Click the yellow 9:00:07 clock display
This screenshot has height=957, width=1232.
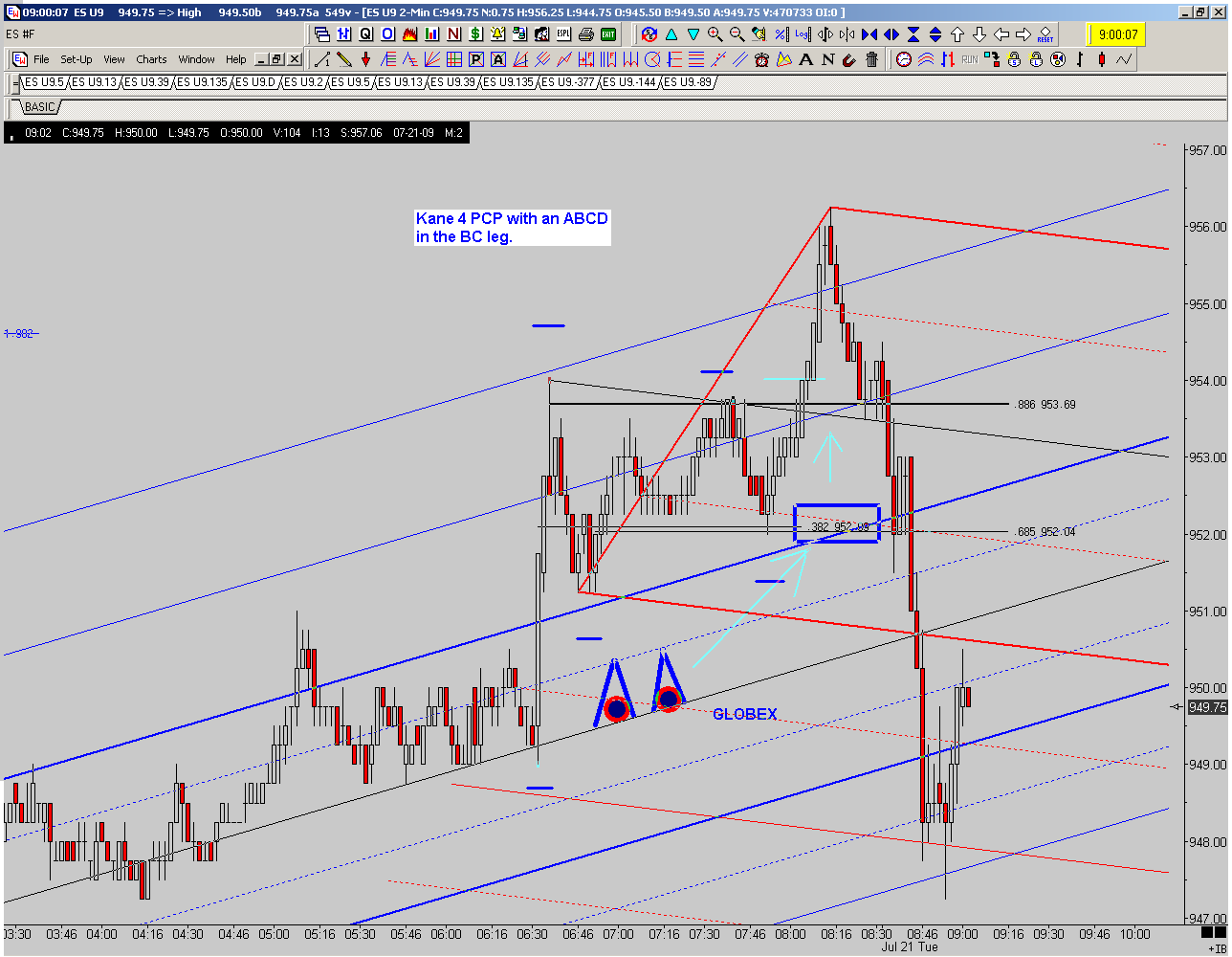(1115, 34)
